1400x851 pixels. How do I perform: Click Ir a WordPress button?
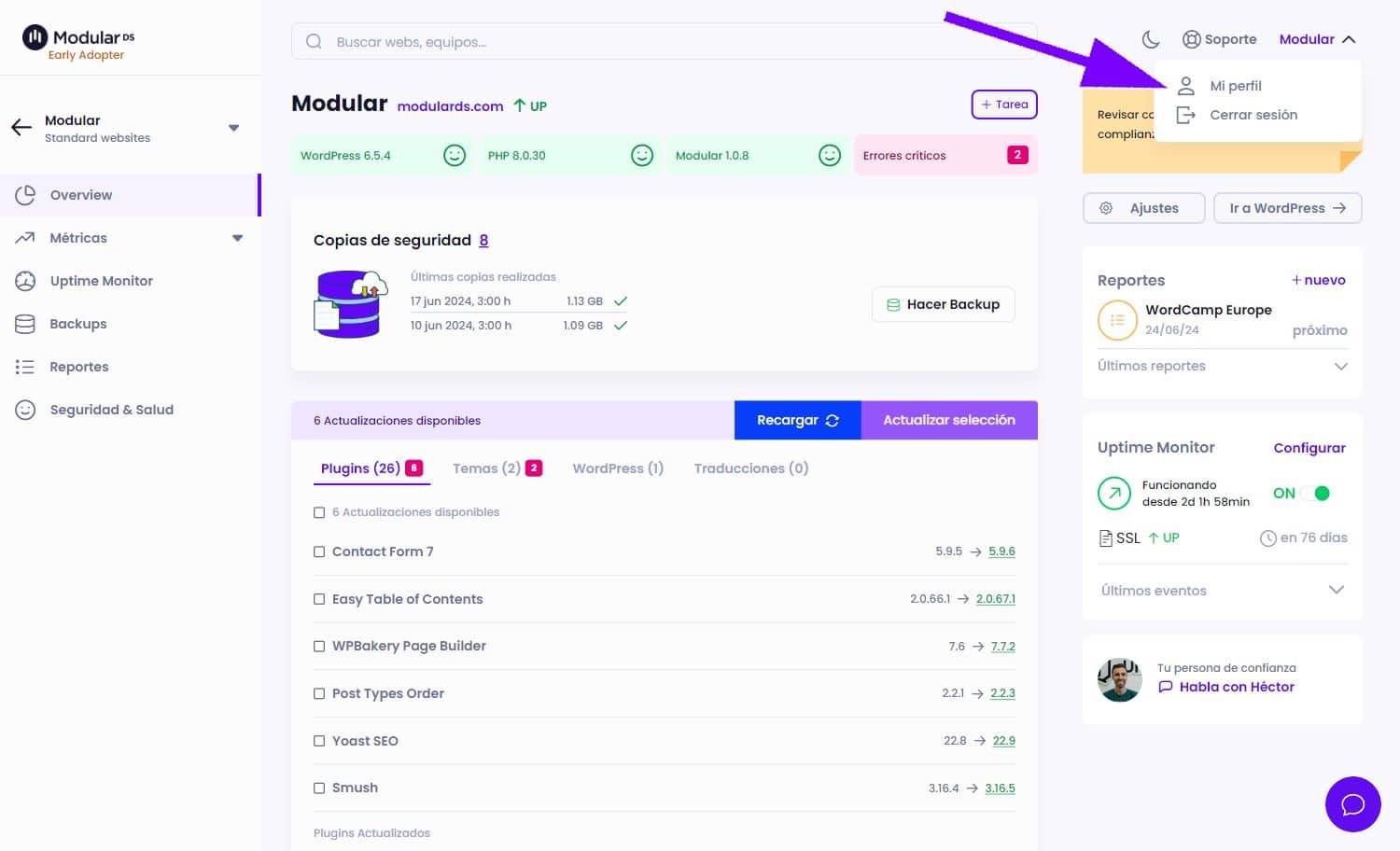pyautogui.click(x=1288, y=208)
